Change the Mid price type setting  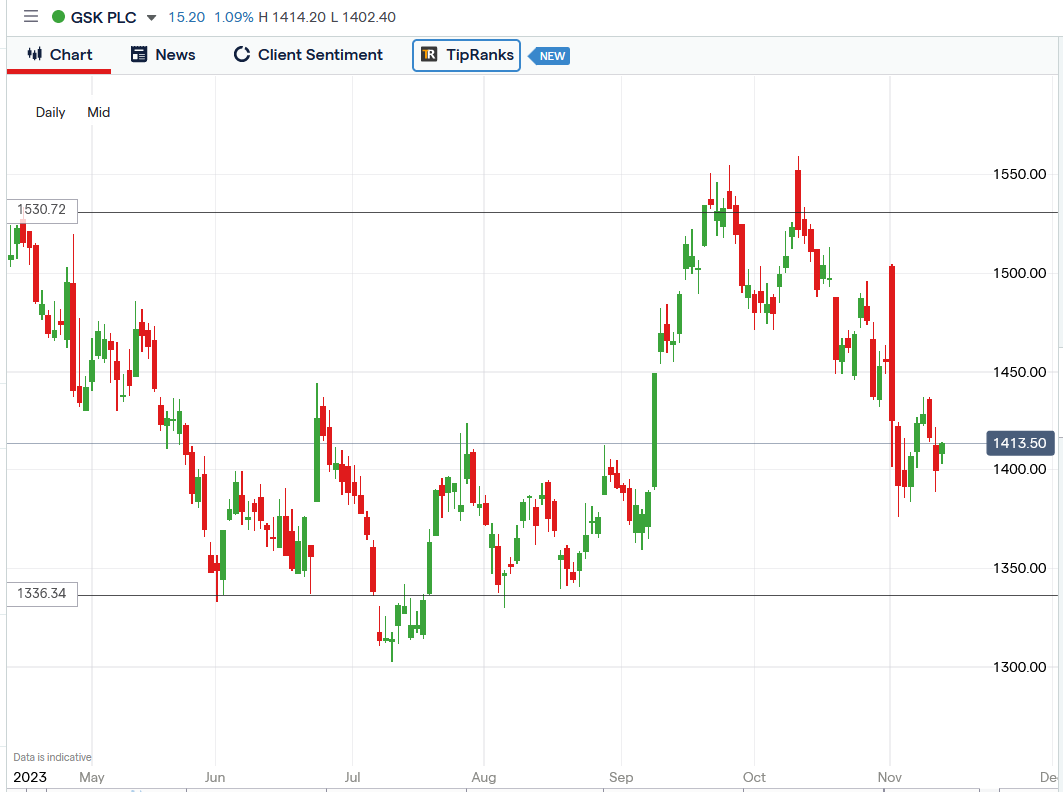(x=98, y=113)
